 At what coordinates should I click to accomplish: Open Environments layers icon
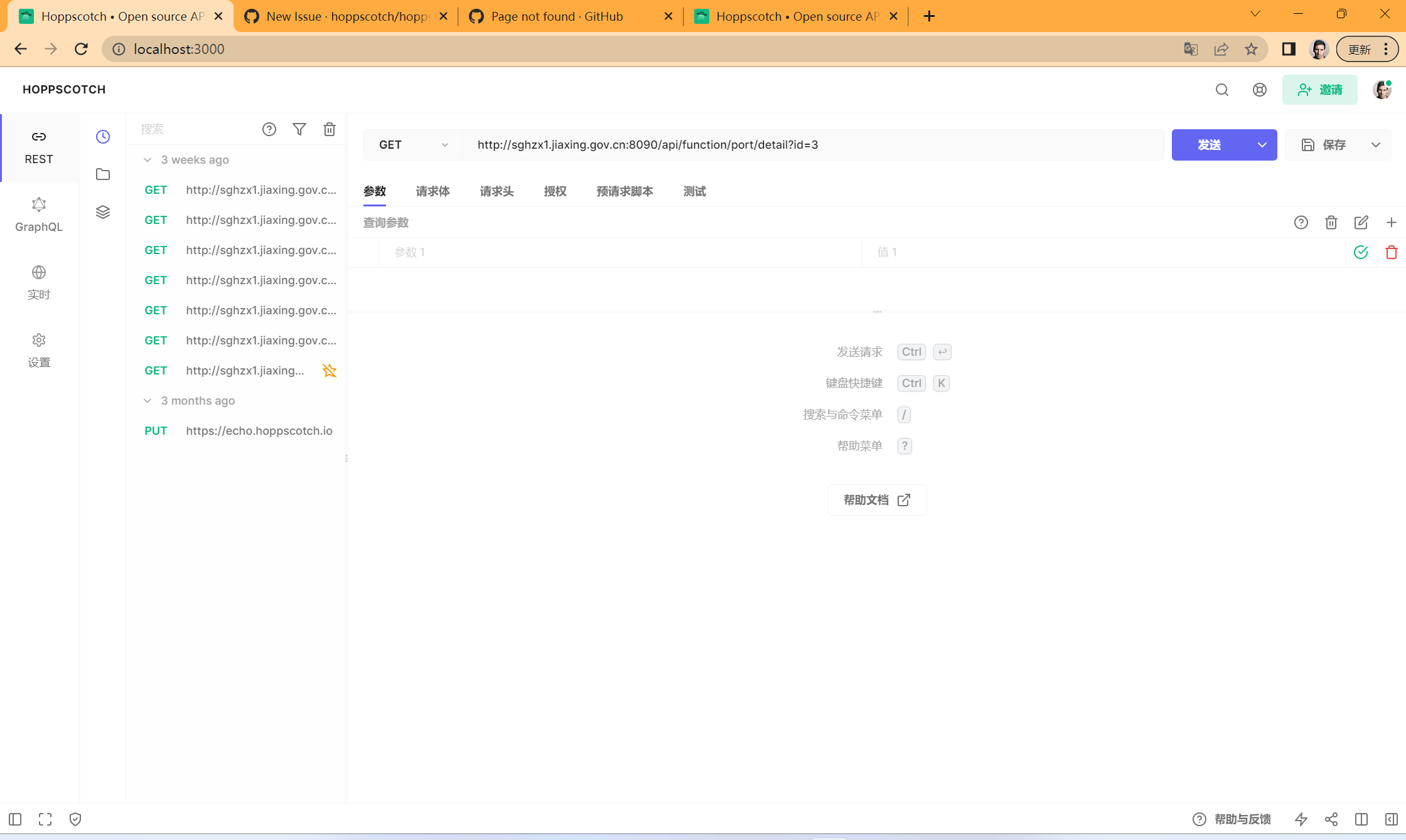coord(103,212)
